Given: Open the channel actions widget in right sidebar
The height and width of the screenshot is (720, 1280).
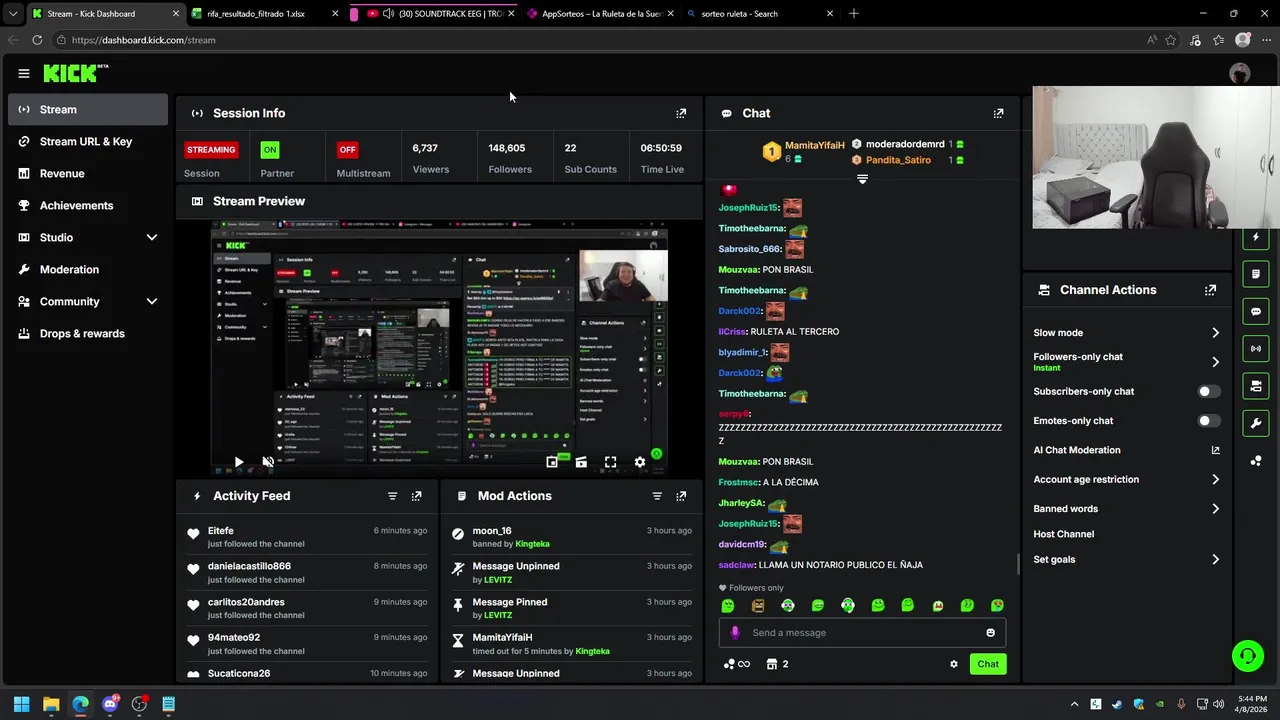Looking at the screenshot, I should [1256, 386].
